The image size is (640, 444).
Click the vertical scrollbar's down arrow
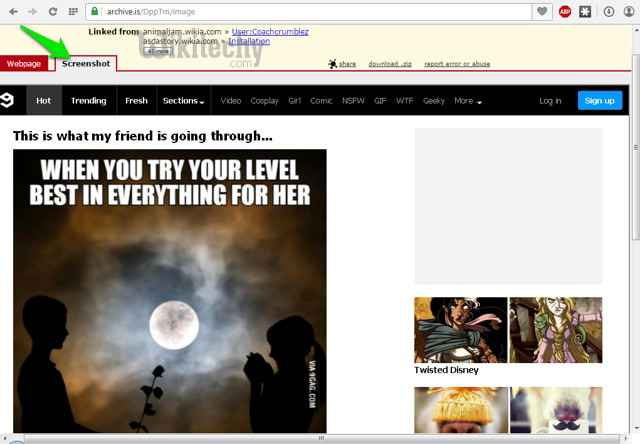tap(636, 429)
